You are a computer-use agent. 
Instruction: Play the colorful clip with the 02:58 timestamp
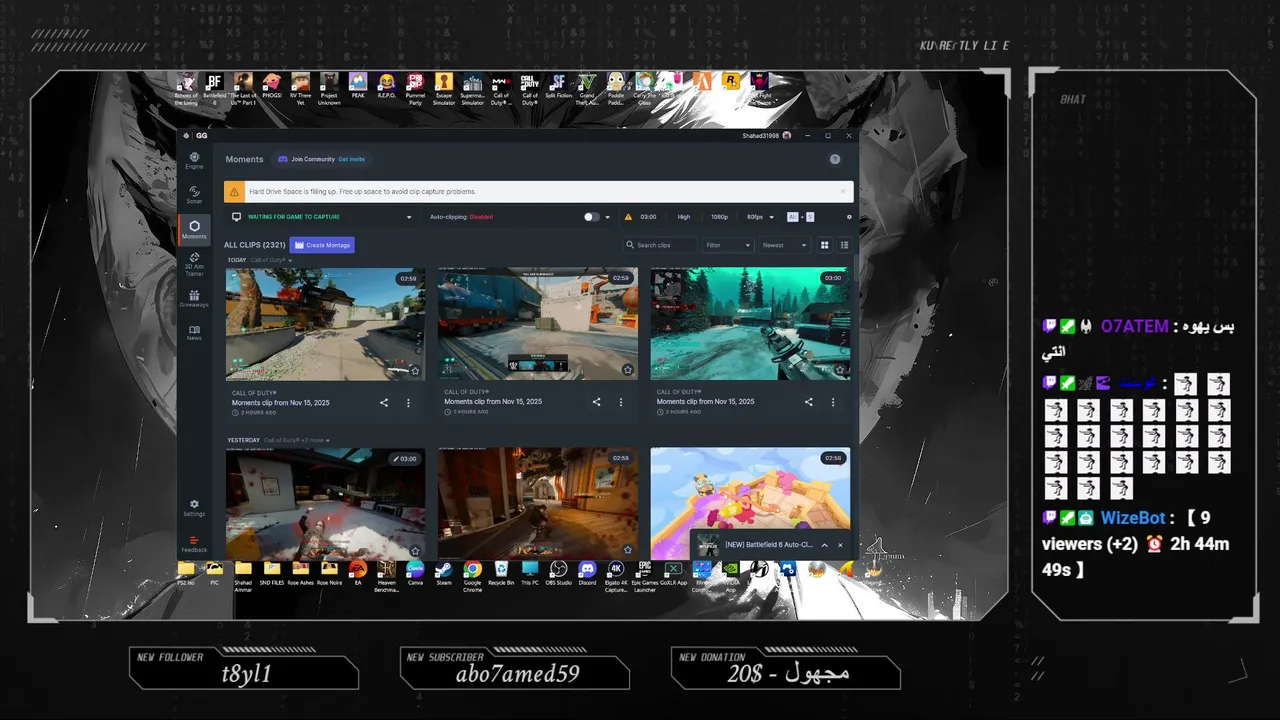[750, 503]
